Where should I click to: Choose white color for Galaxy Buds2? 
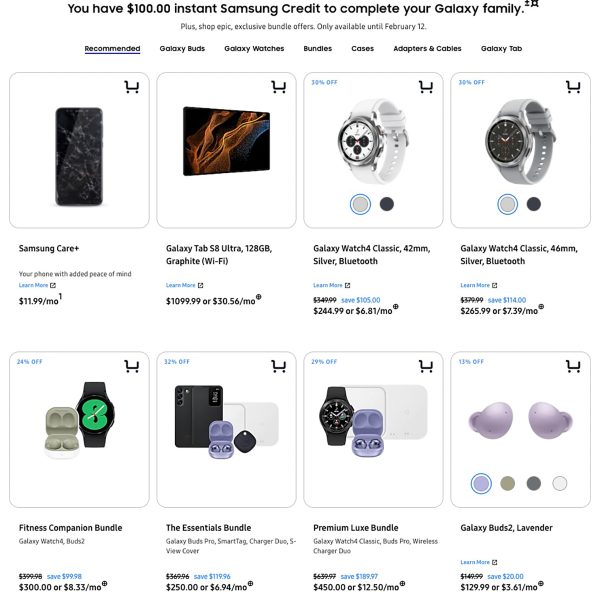(x=560, y=483)
